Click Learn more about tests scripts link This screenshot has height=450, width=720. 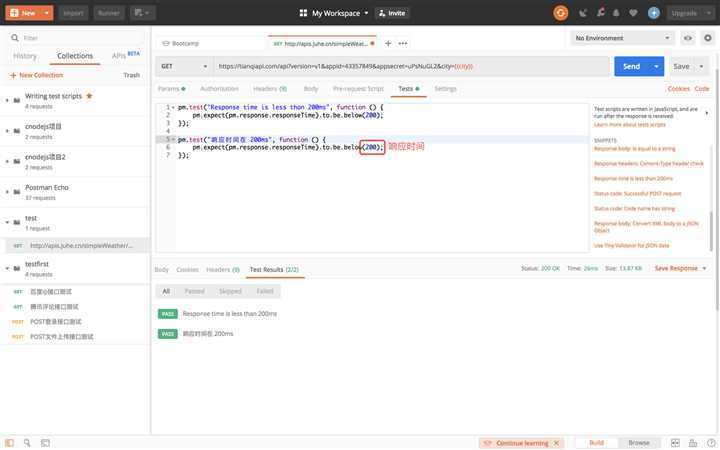tap(629, 125)
